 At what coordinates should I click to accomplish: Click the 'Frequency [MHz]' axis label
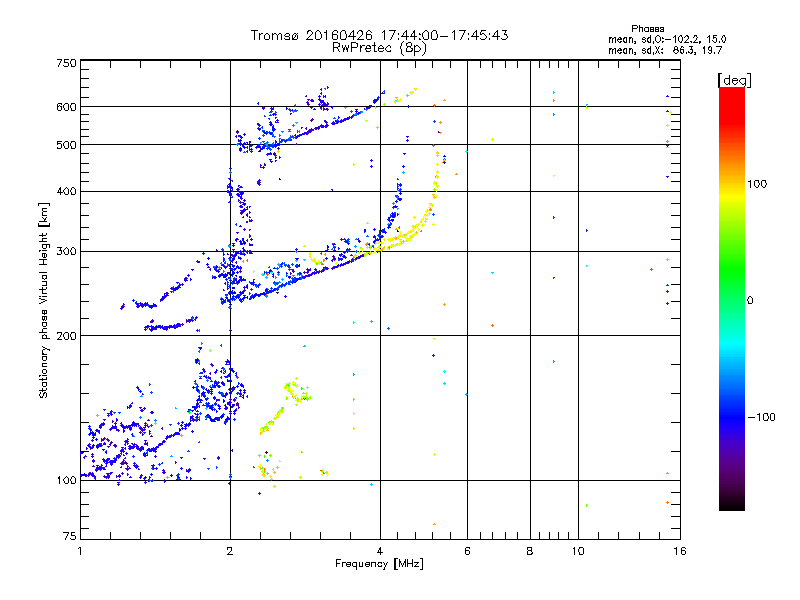(x=379, y=564)
